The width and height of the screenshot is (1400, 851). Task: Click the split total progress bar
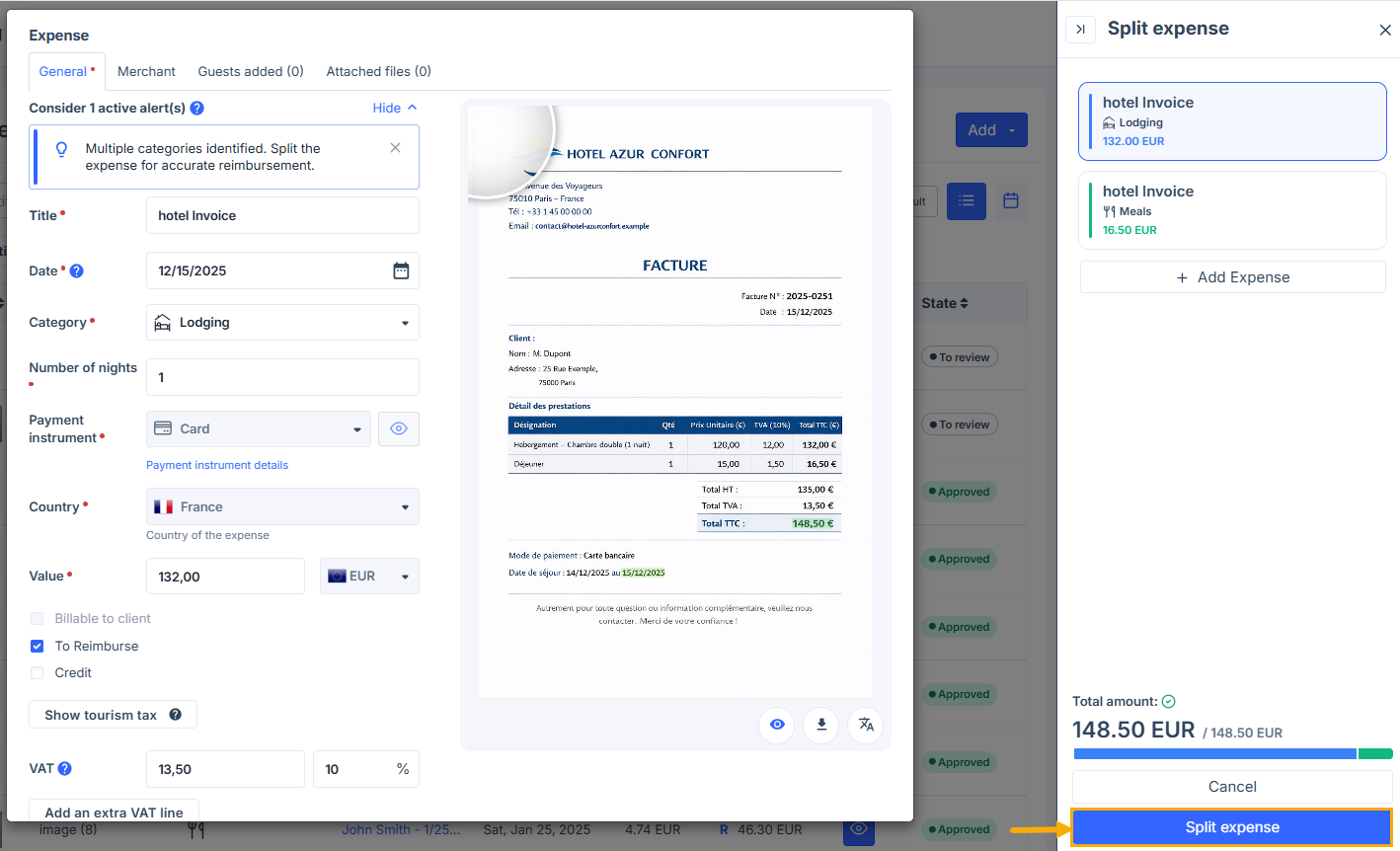pyautogui.click(x=1233, y=754)
